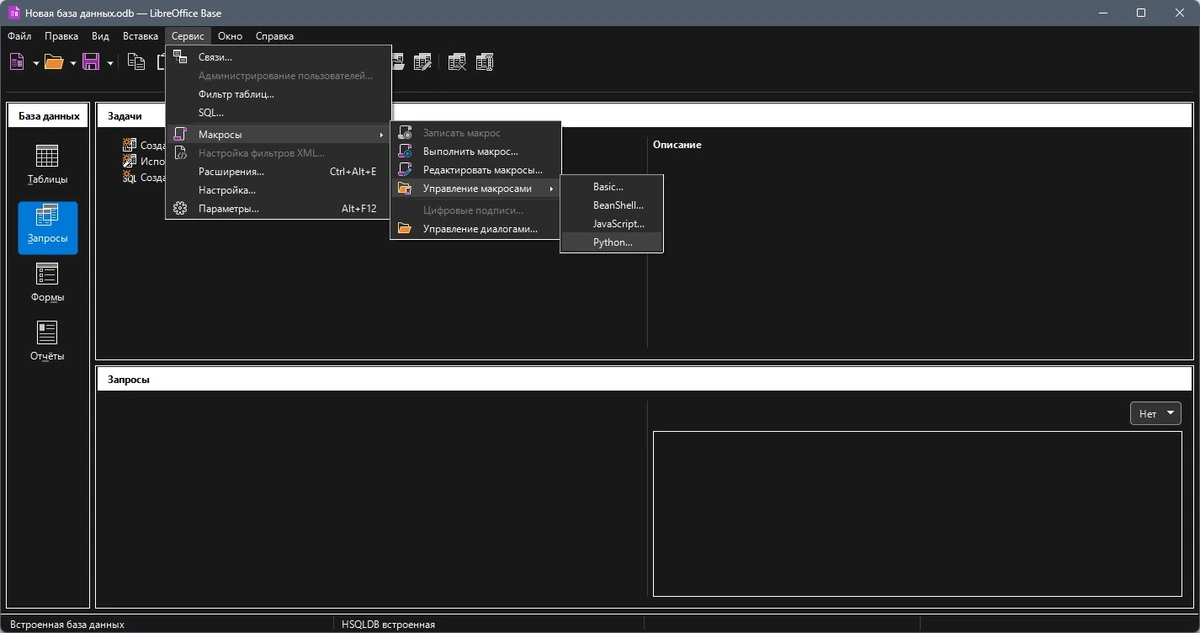1200x633 pixels.
Task: Open the Нет preview mode dropdown
Action: [1155, 413]
